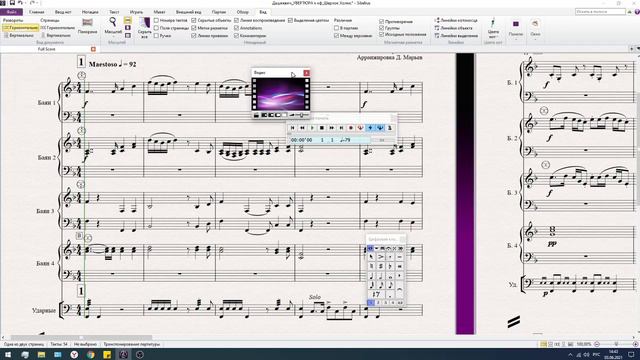The width and height of the screenshot is (640, 360).
Task: Toggle the Скрытые объекты checkbox
Action: 194,20
